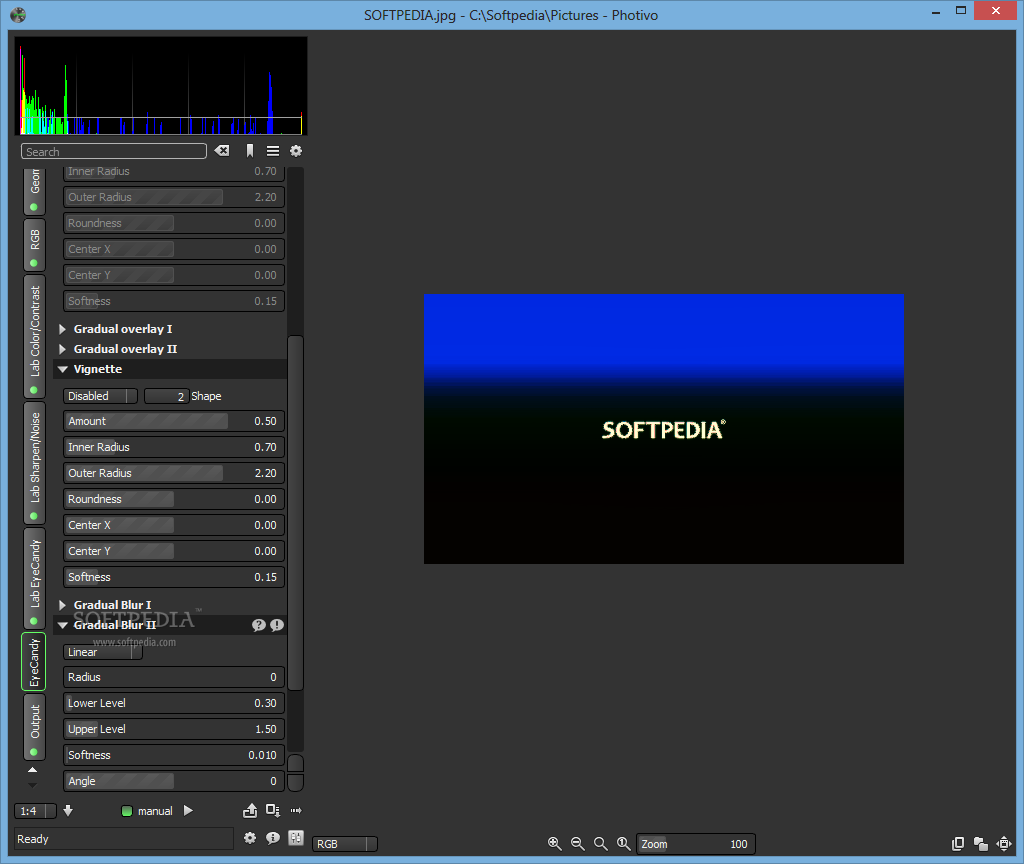
Task: Click the overlapping folders icon at bottom right
Action: click(980, 844)
